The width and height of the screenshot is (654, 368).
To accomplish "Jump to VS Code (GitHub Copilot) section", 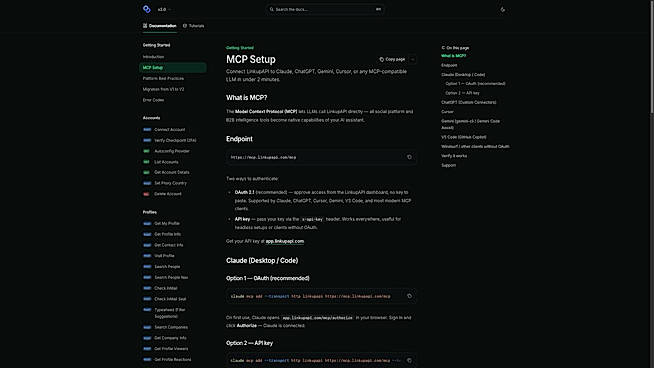I will (464, 137).
